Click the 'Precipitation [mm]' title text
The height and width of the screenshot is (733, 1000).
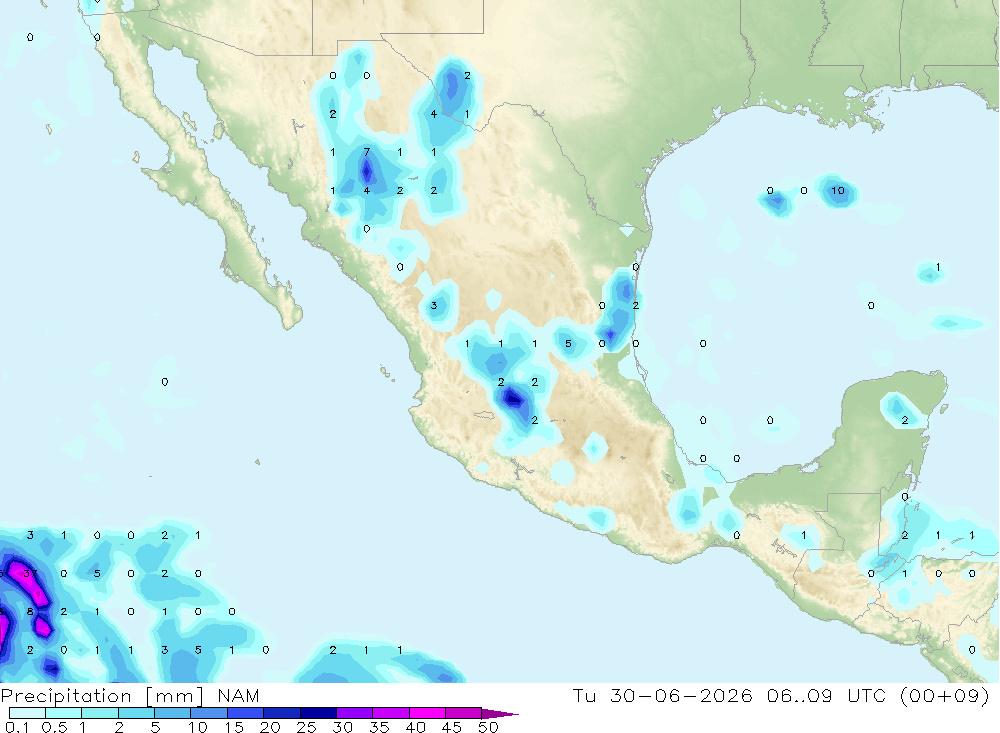tap(102, 695)
